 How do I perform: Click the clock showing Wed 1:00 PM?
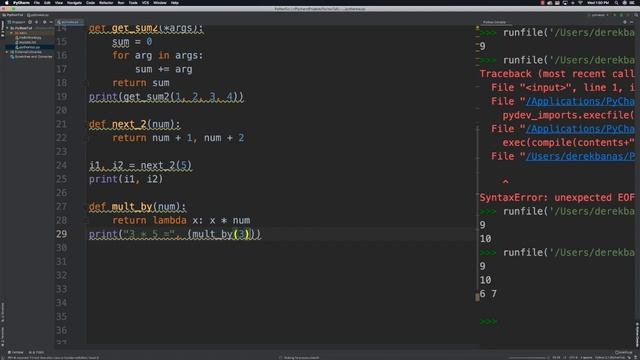(598, 2)
